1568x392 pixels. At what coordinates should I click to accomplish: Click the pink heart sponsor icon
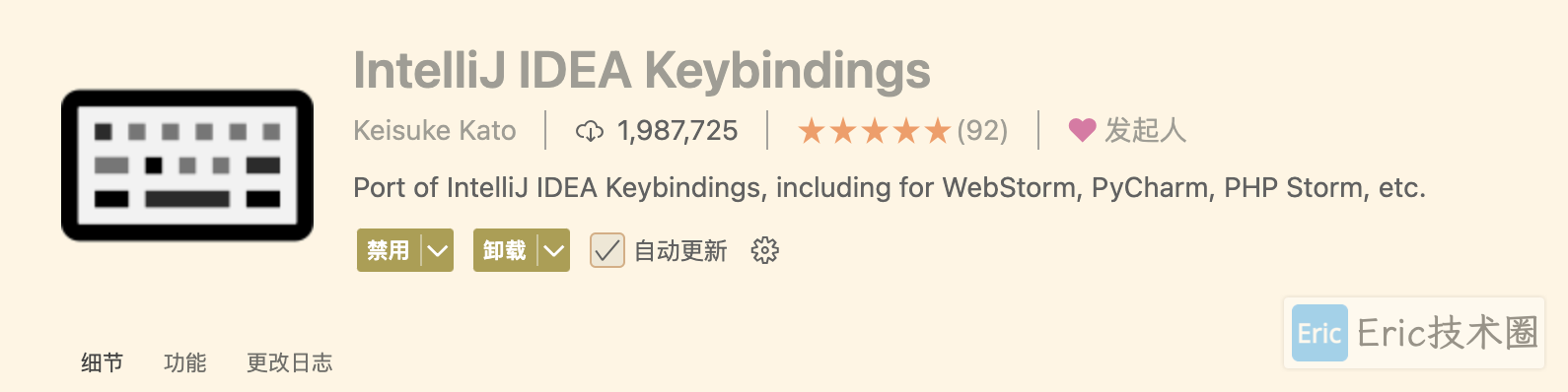pos(1083,130)
